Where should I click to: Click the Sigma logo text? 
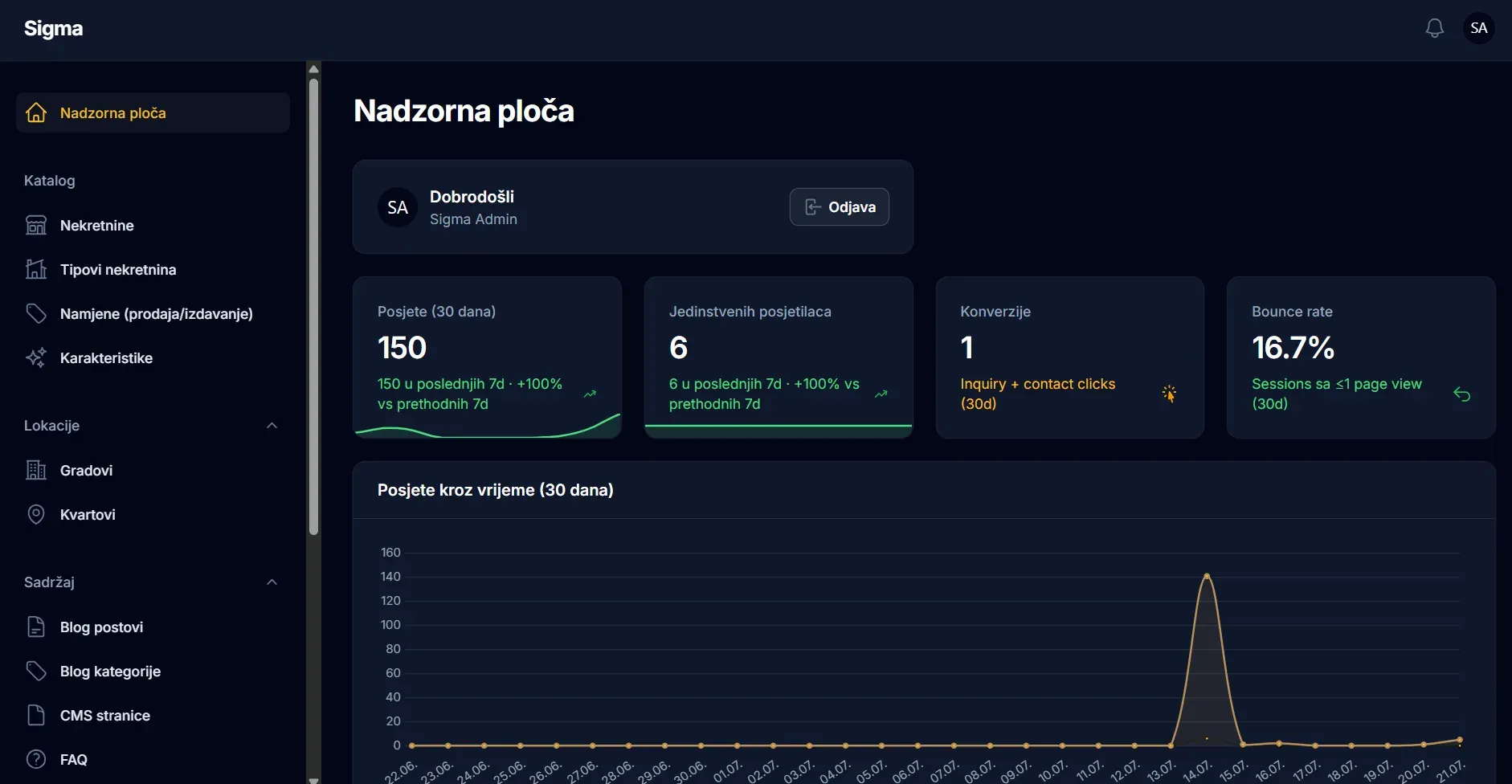[53, 28]
